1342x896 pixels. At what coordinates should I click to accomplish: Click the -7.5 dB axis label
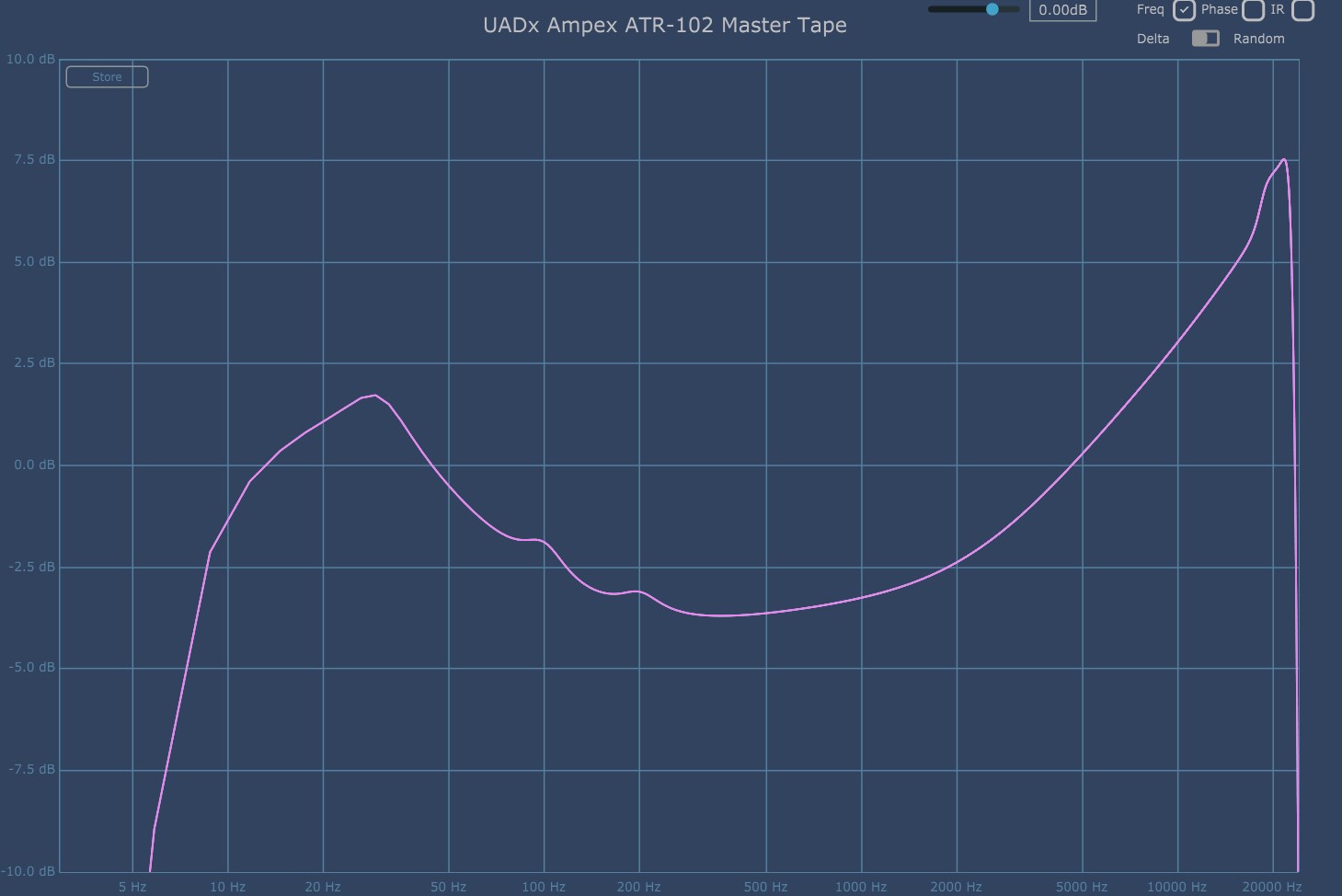[32, 769]
